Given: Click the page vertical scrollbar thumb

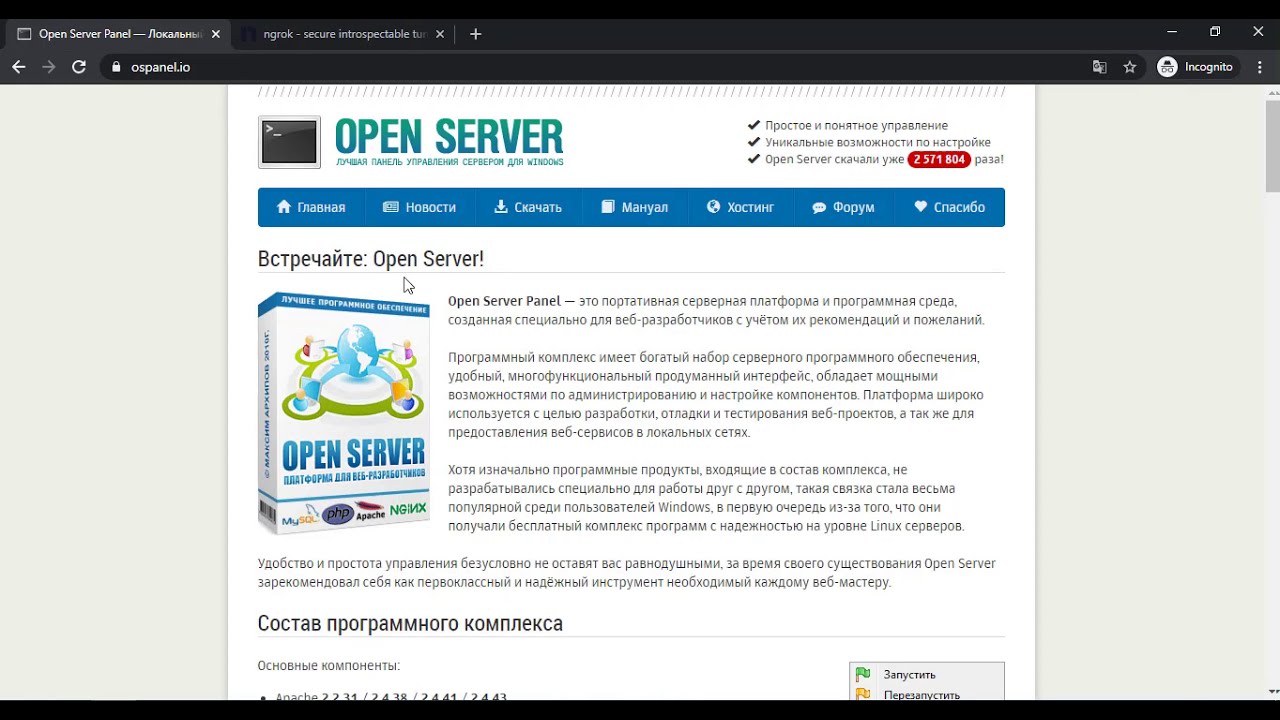Looking at the screenshot, I should pos(1272,146).
